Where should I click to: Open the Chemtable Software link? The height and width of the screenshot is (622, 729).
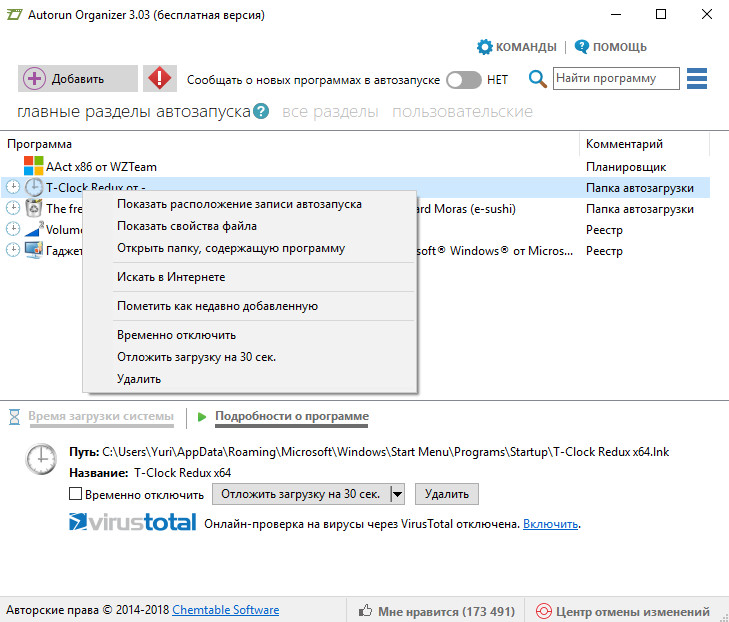coord(225,610)
